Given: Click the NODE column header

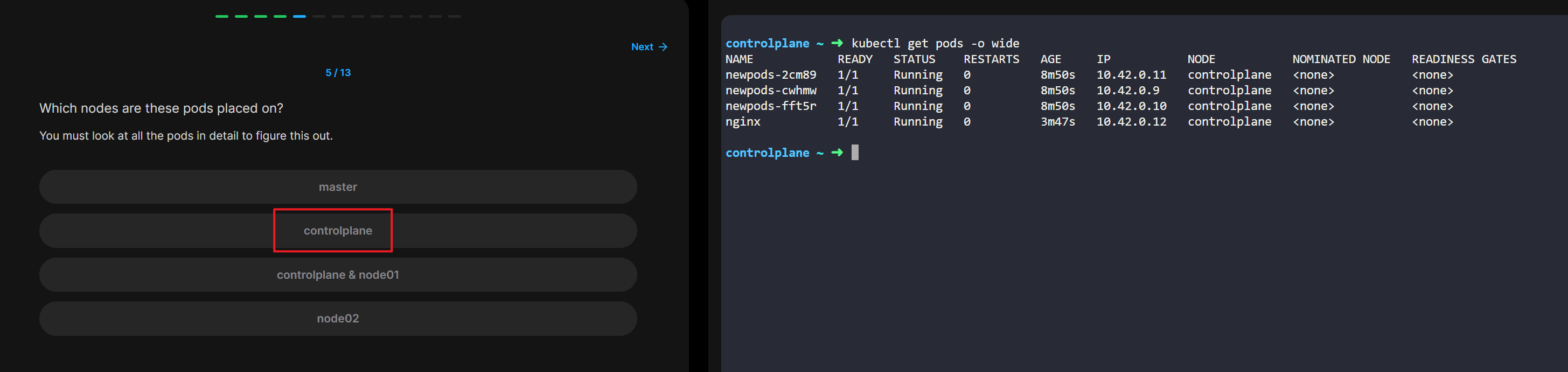Looking at the screenshot, I should (x=1201, y=59).
